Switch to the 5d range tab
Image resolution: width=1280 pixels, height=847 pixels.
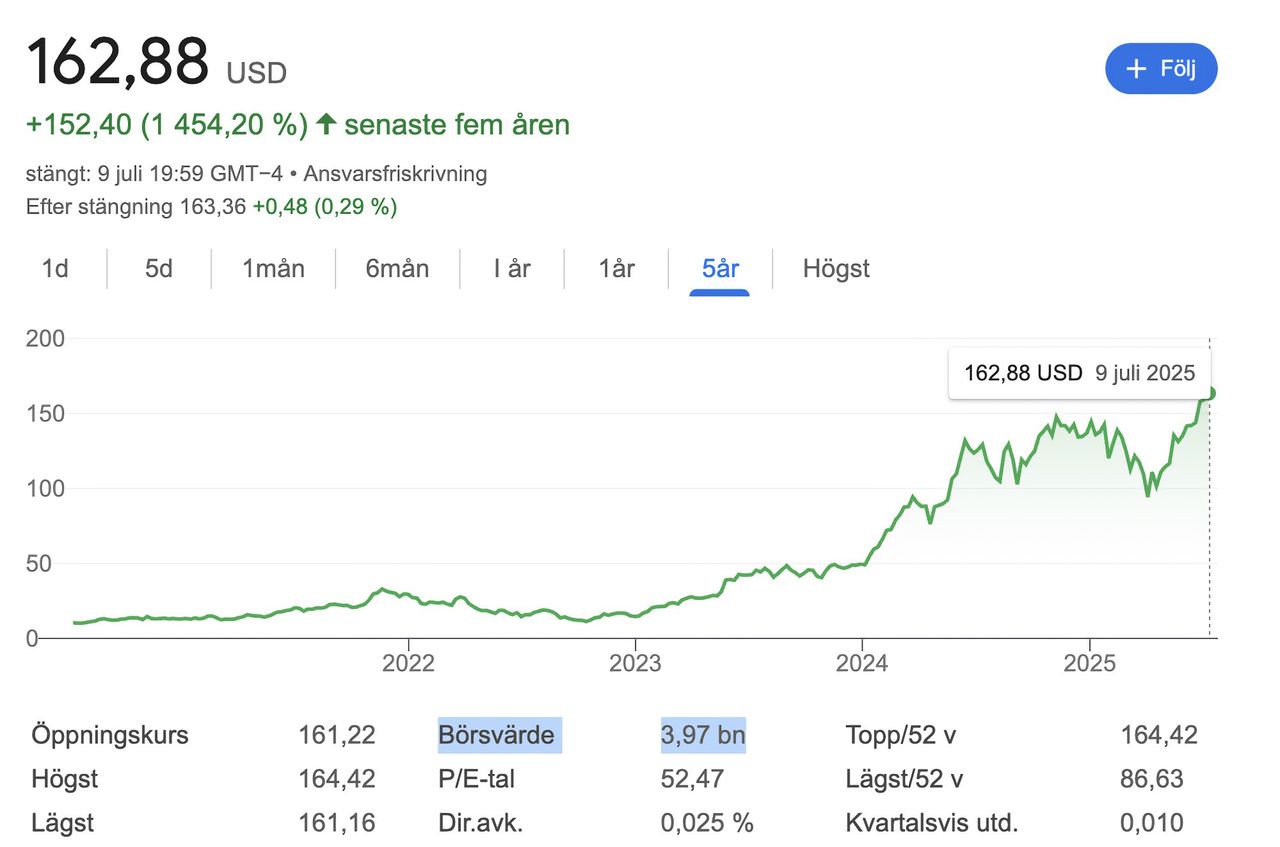click(x=159, y=268)
